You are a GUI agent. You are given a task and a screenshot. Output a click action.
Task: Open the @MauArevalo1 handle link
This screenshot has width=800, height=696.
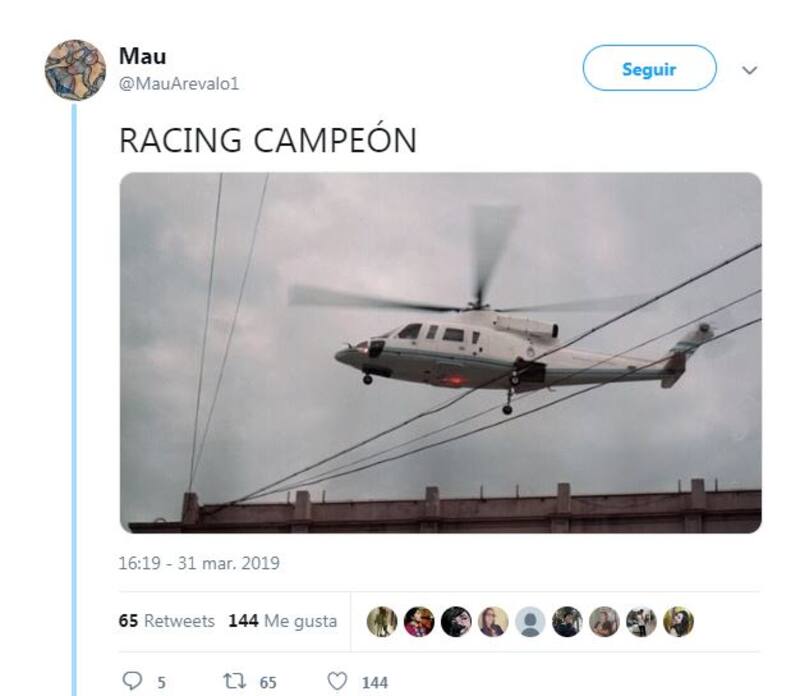coord(179,84)
